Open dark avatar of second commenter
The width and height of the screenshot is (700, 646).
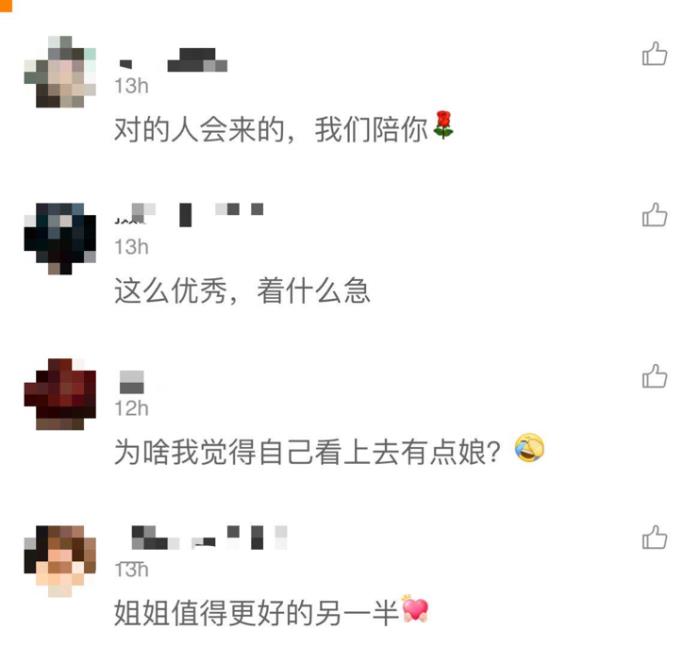tap(60, 238)
